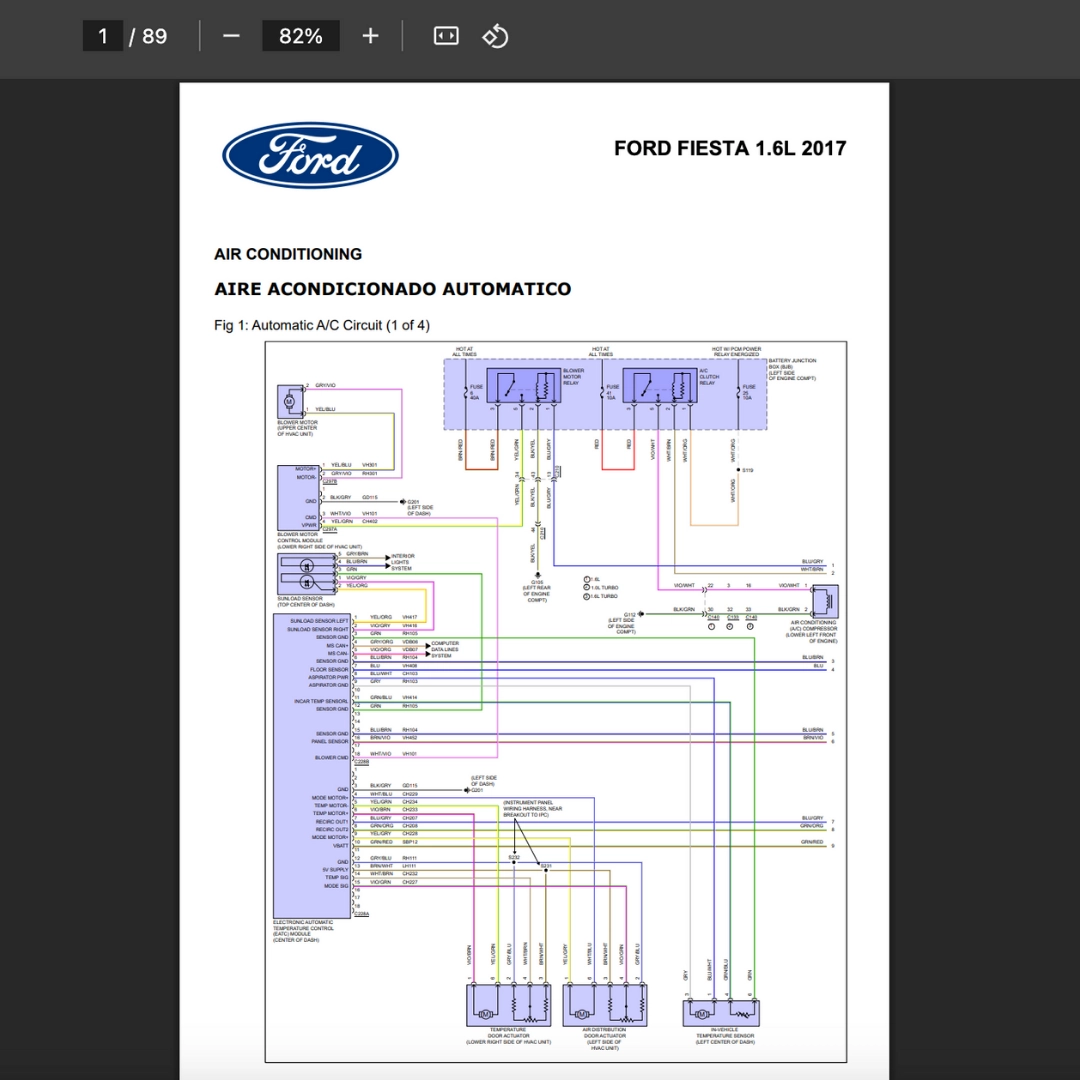Viewport: 1080px width, 1080px height.
Task: Click the 'COMPUTER DATA LINES SYSTEM' label
Action: (444, 650)
